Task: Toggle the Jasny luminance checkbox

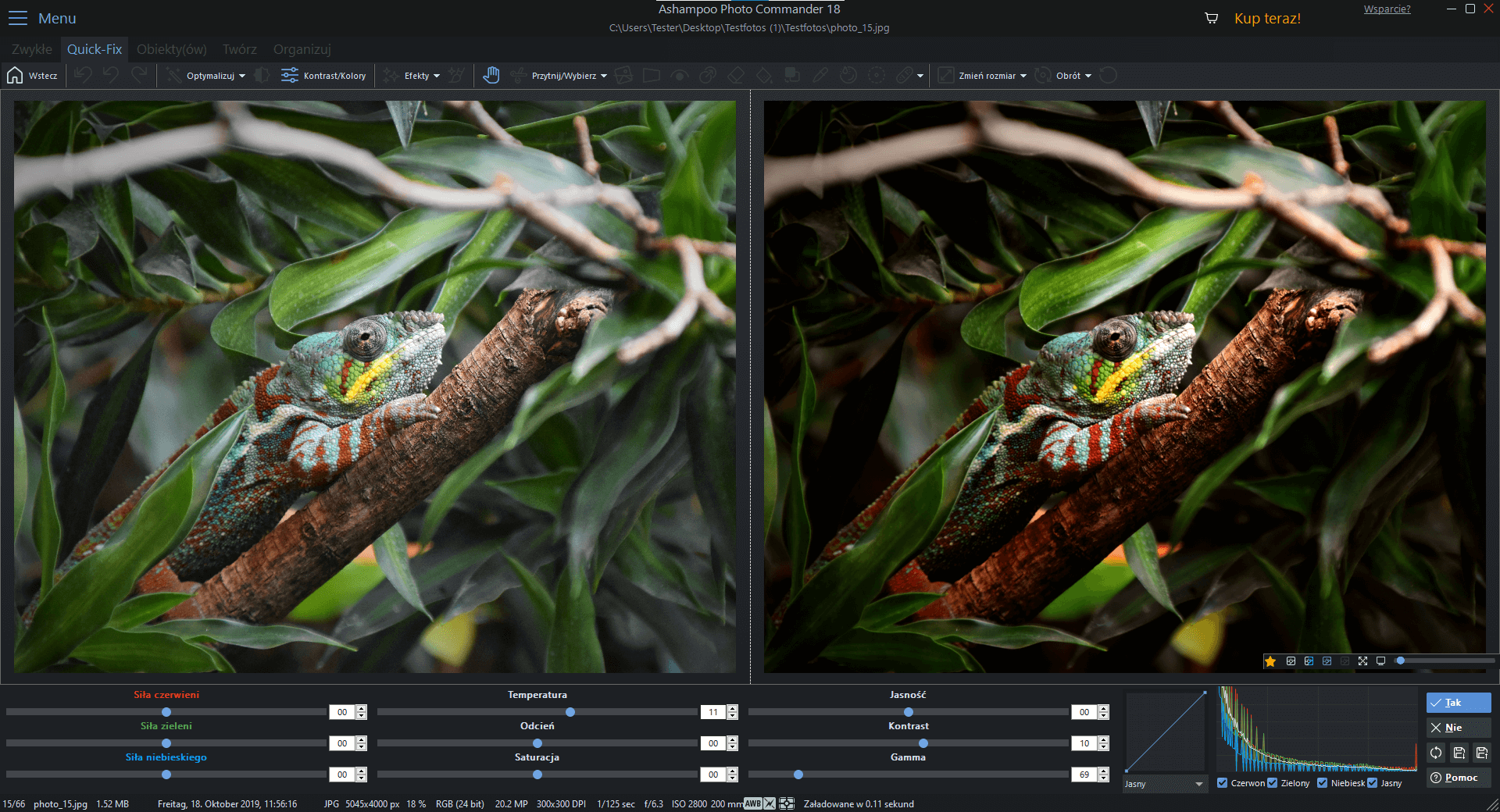Action: point(1372,783)
